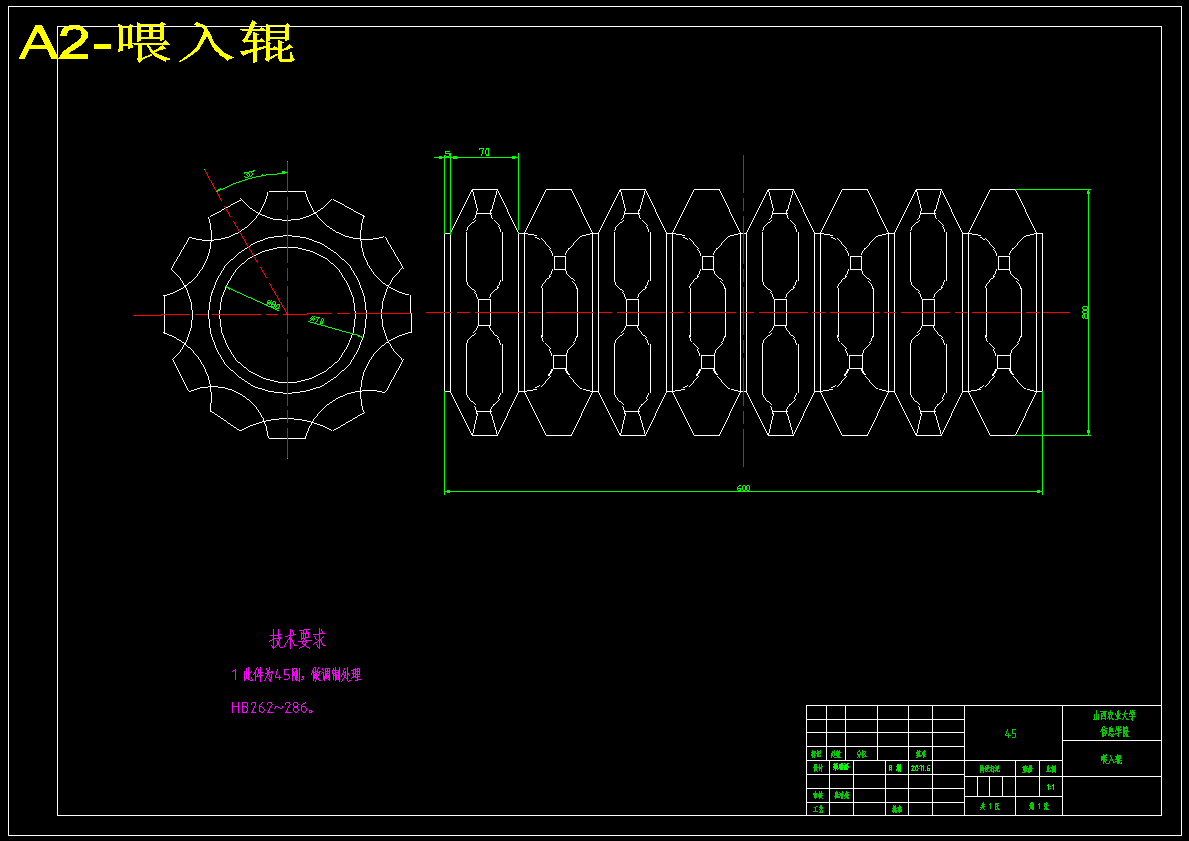Select the '技术要求' heading text
Image resolution: width=1189 pixels, height=841 pixels.
coord(297,639)
